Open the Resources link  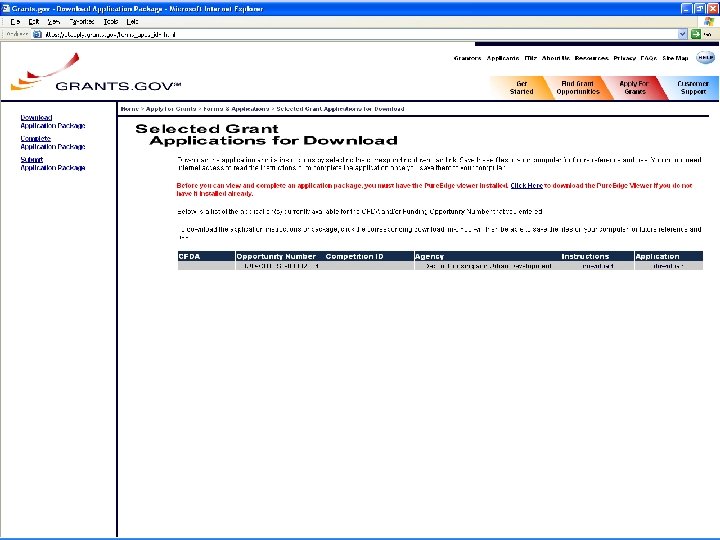[x=591, y=58]
